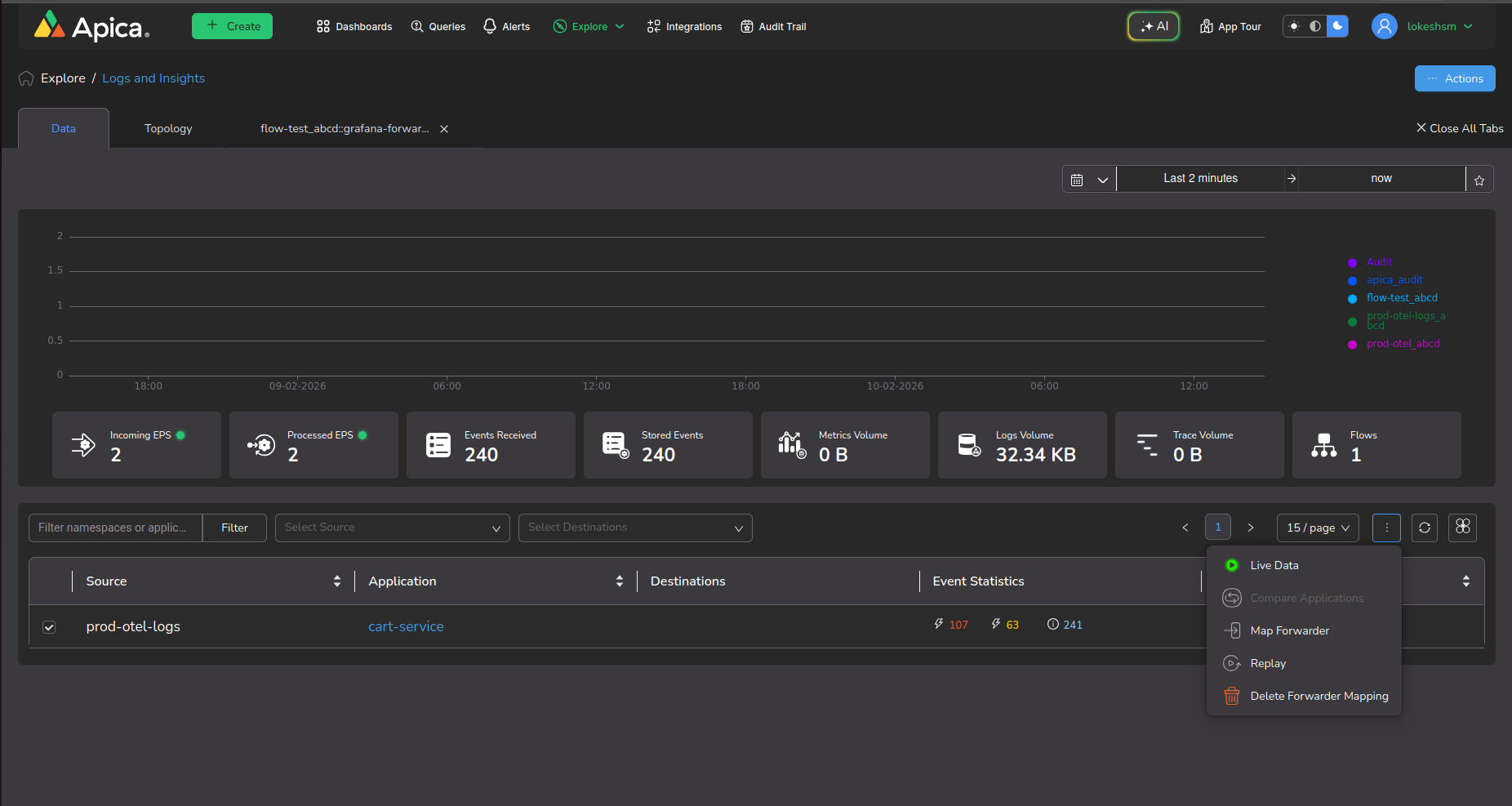This screenshot has height=806, width=1512.
Task: Toggle the flow-test_abcd legend color dot
Action: point(1352,299)
